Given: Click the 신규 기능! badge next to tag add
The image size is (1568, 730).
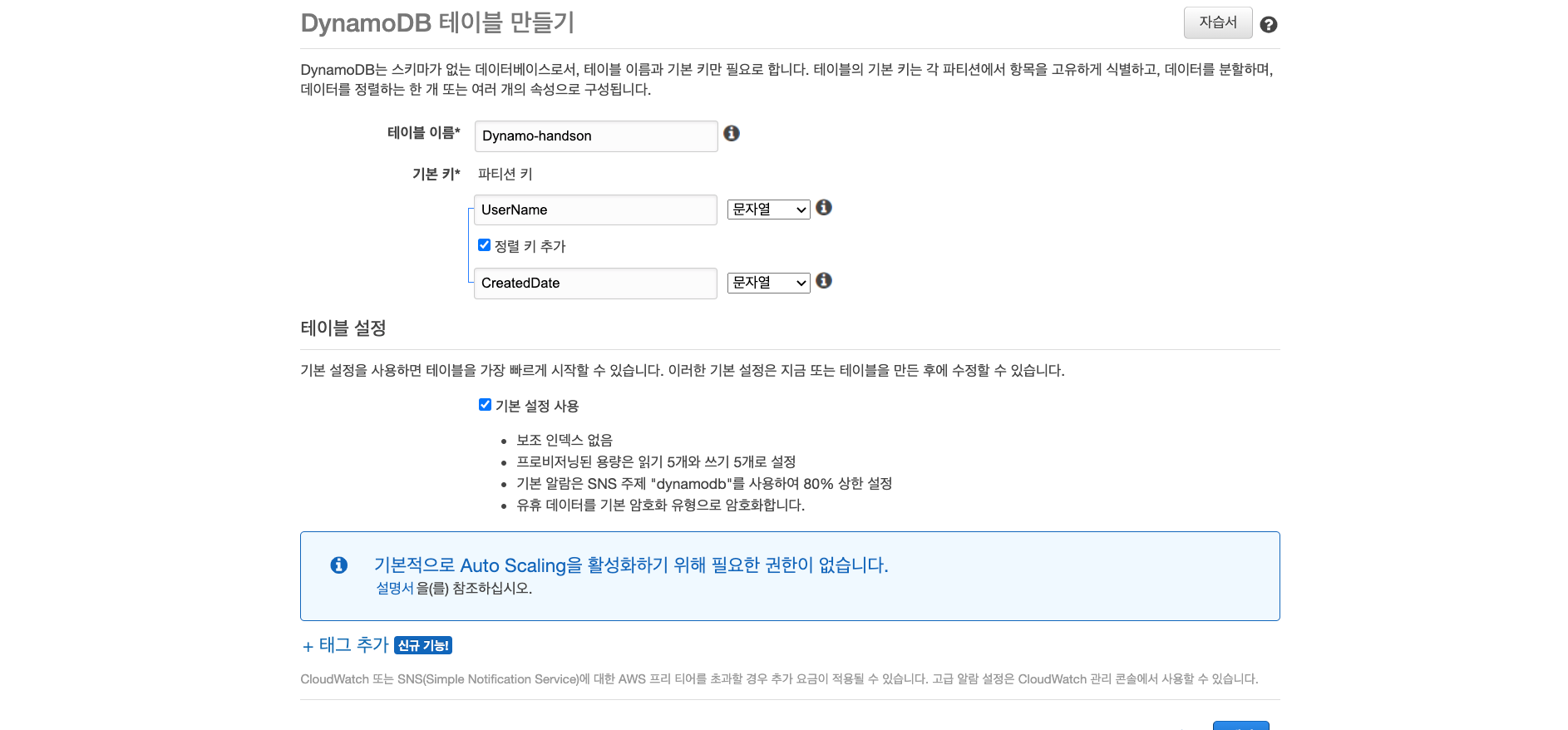Looking at the screenshot, I should [422, 645].
